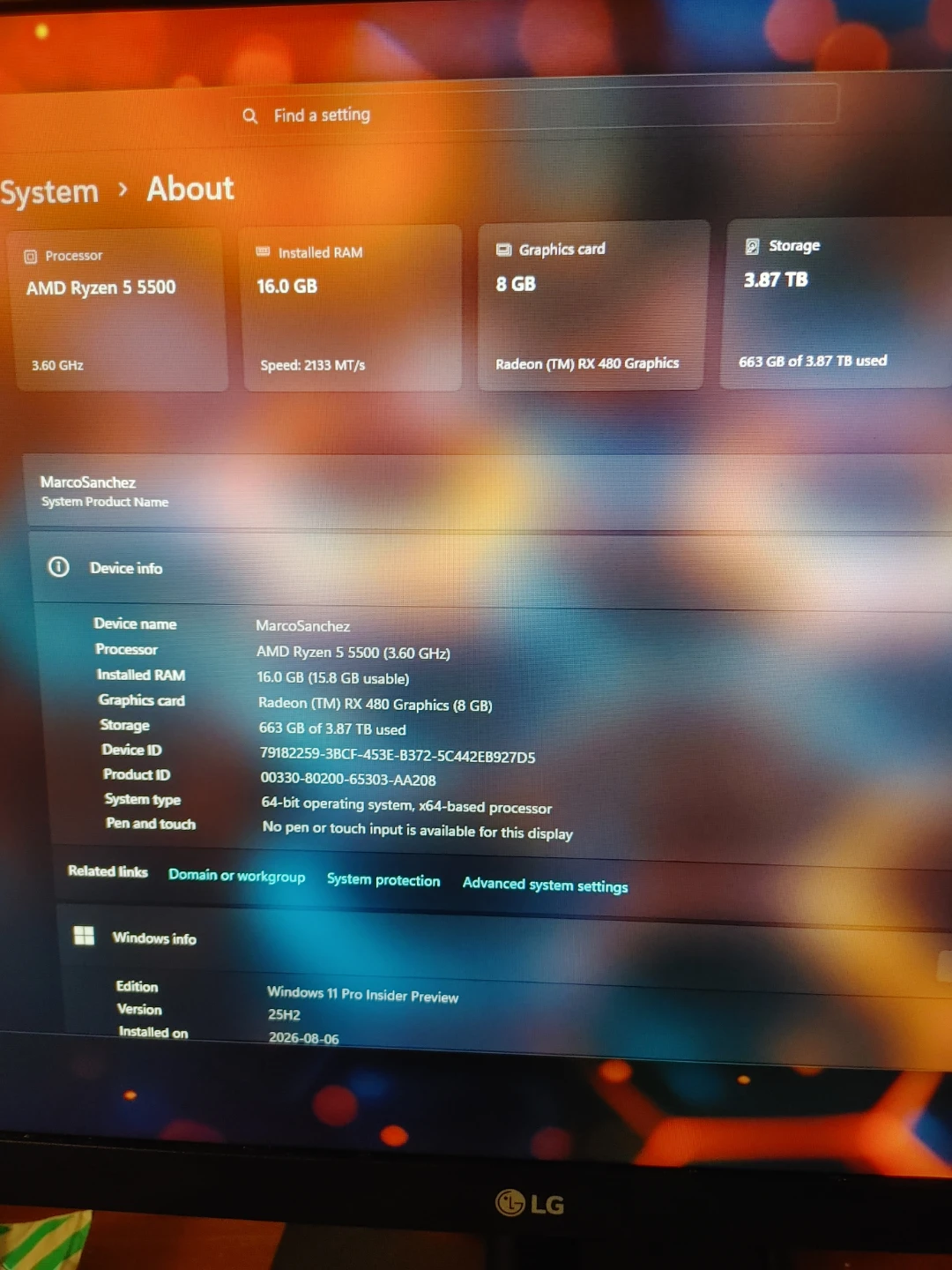Select the 3.60 GHz speed text

click(57, 365)
